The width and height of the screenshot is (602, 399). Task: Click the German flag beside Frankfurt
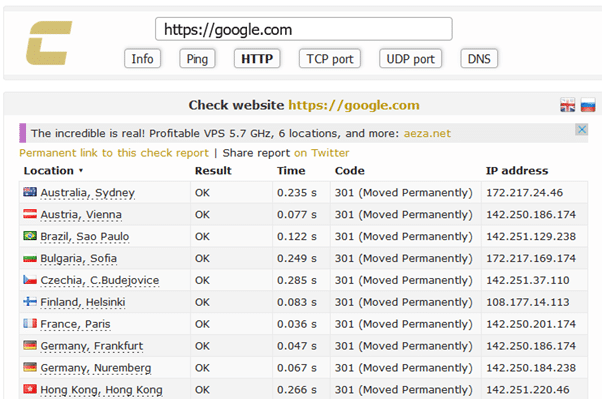tap(30, 345)
